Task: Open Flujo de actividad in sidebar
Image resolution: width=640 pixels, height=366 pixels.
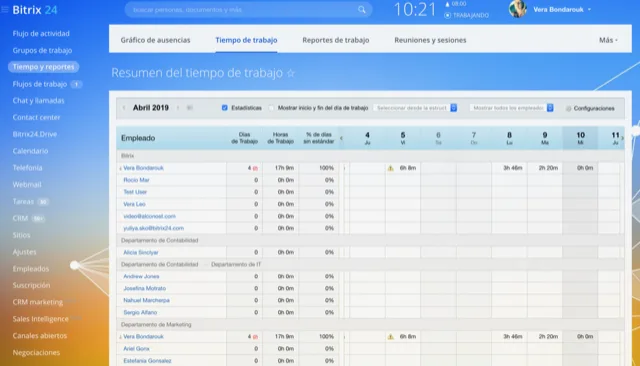Action: pos(41,33)
